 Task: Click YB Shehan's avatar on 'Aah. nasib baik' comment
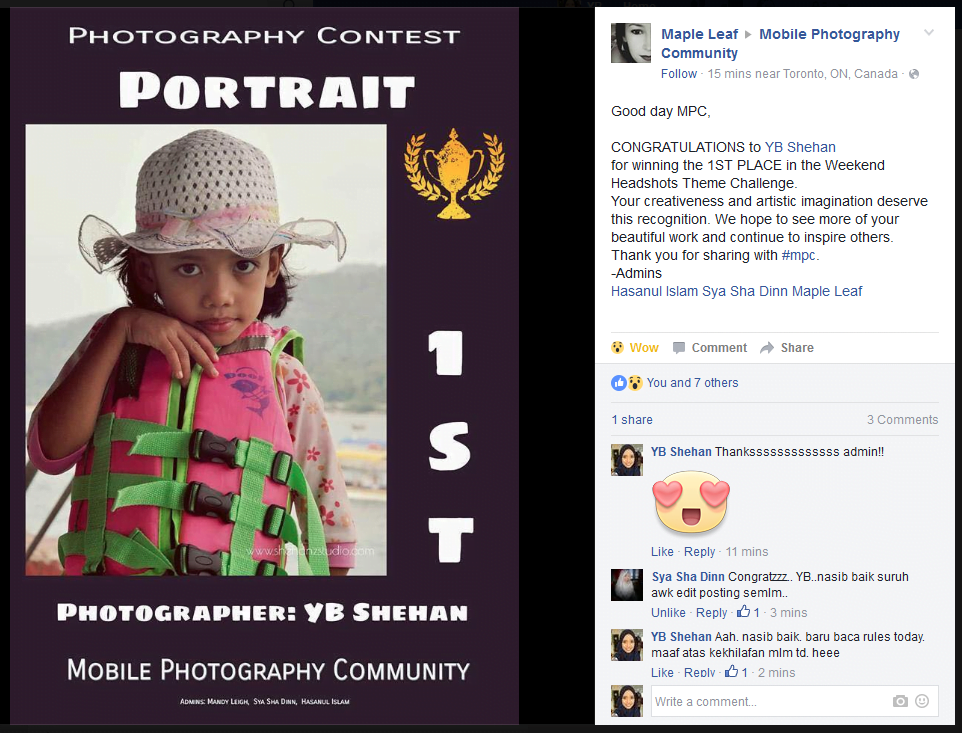(626, 645)
